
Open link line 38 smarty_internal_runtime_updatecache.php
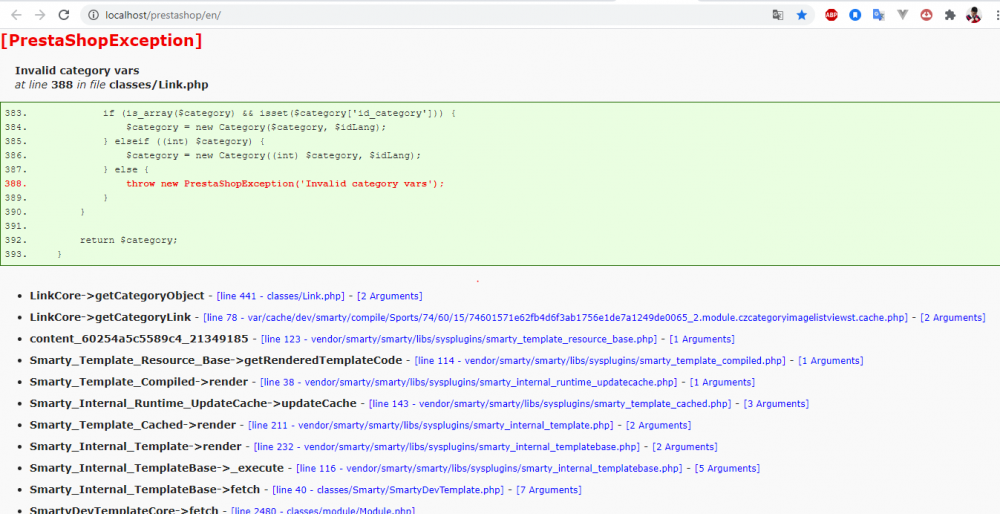pyautogui.click(x=468, y=383)
